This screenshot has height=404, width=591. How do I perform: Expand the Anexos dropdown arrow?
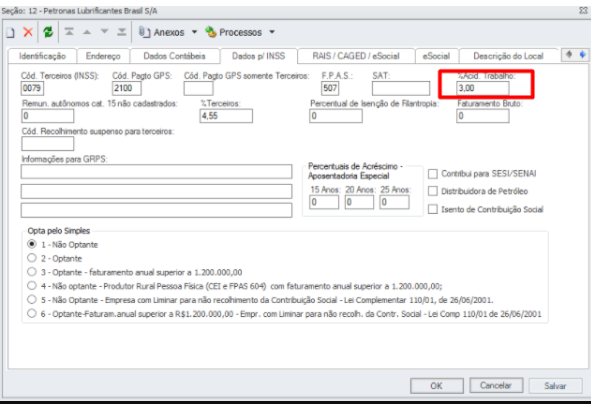194,32
